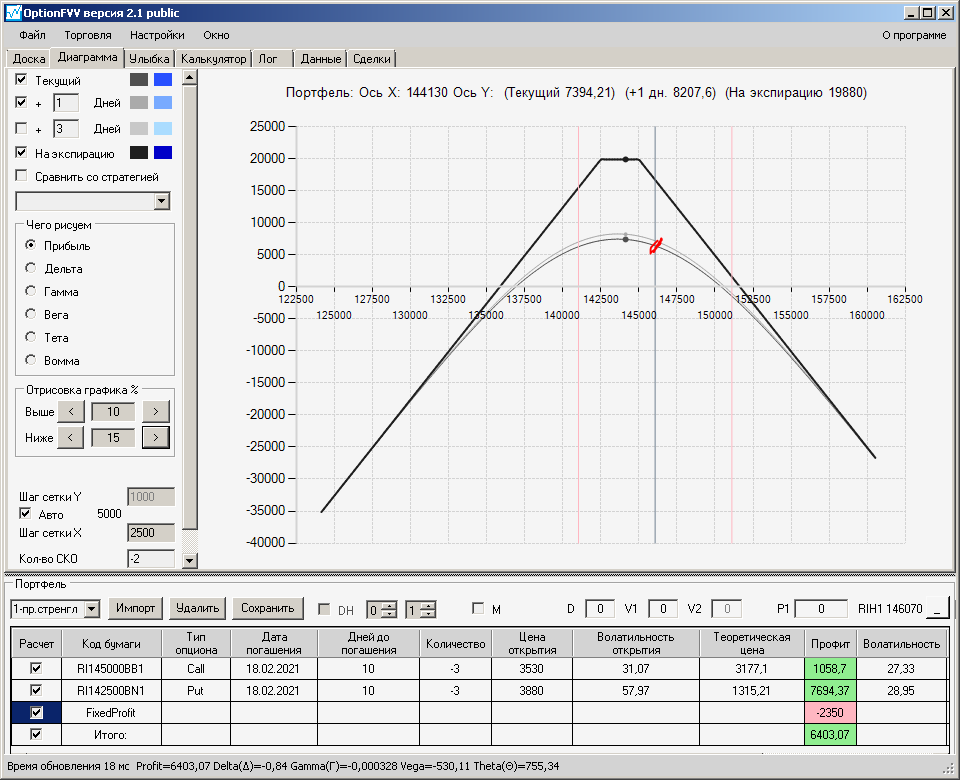Screen dimensions: 960x780
Task: Uncheck the Текущий checkbox
Action: 22,79
